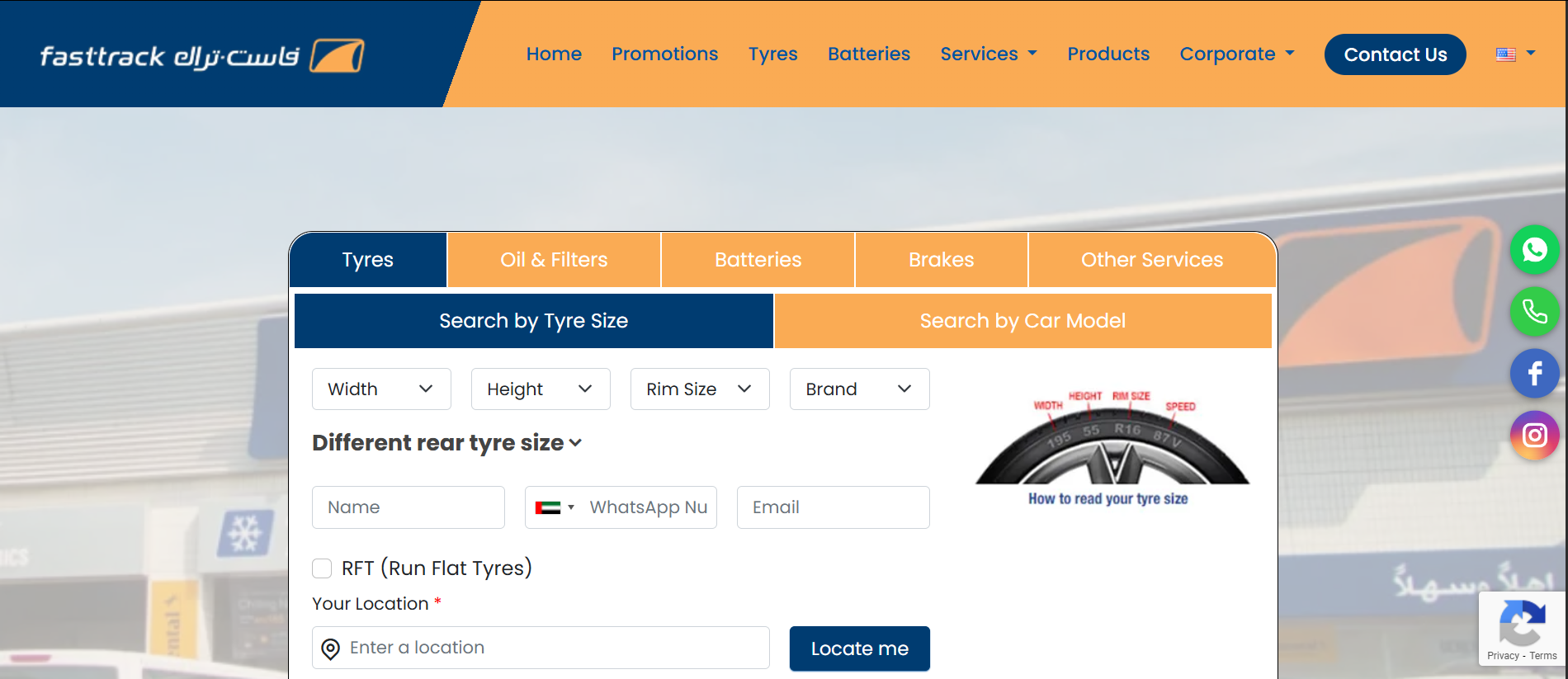
Task: Expand Different rear tyre size section
Action: (x=447, y=443)
